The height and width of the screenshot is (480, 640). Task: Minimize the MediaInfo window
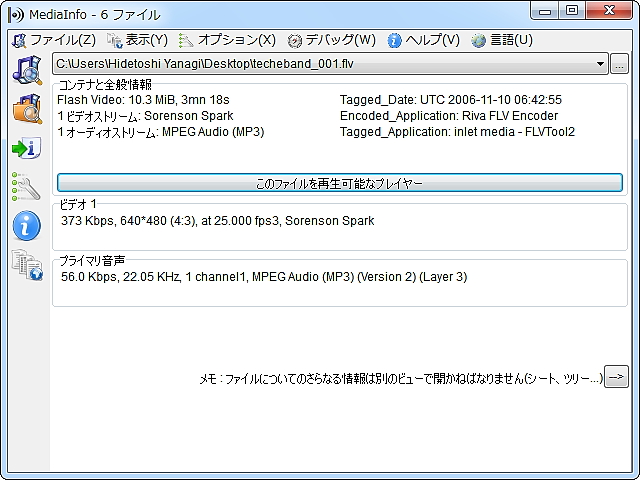tap(545, 11)
